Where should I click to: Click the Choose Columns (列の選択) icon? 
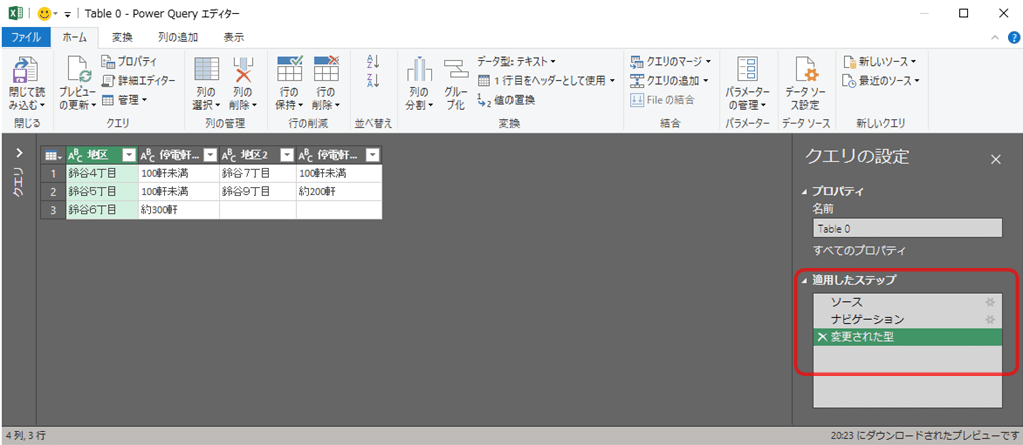pyautogui.click(x=206, y=70)
